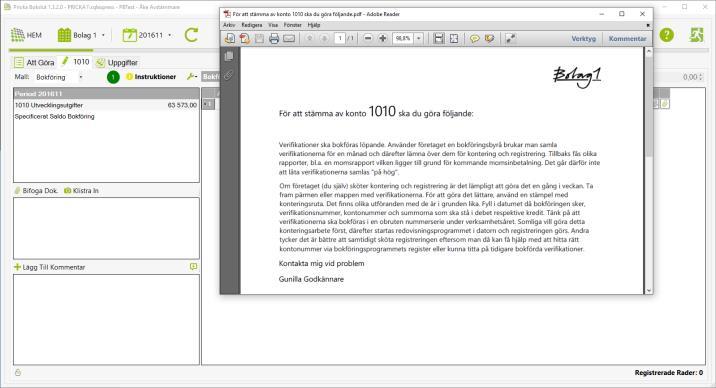Open the green help question mark
Screen dimensions: 716x388
point(666,35)
